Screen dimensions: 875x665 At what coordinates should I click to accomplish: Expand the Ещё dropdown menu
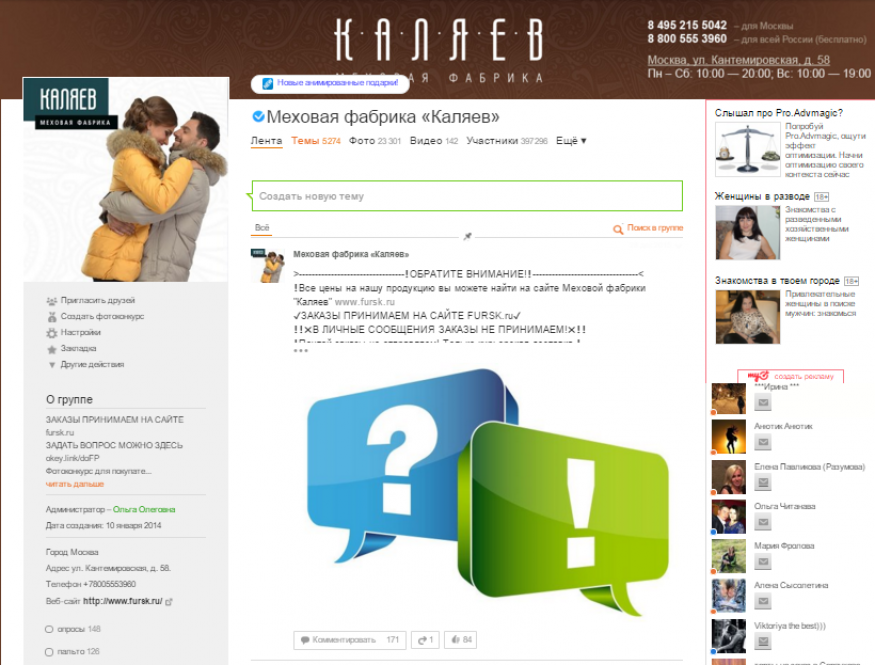(x=571, y=141)
